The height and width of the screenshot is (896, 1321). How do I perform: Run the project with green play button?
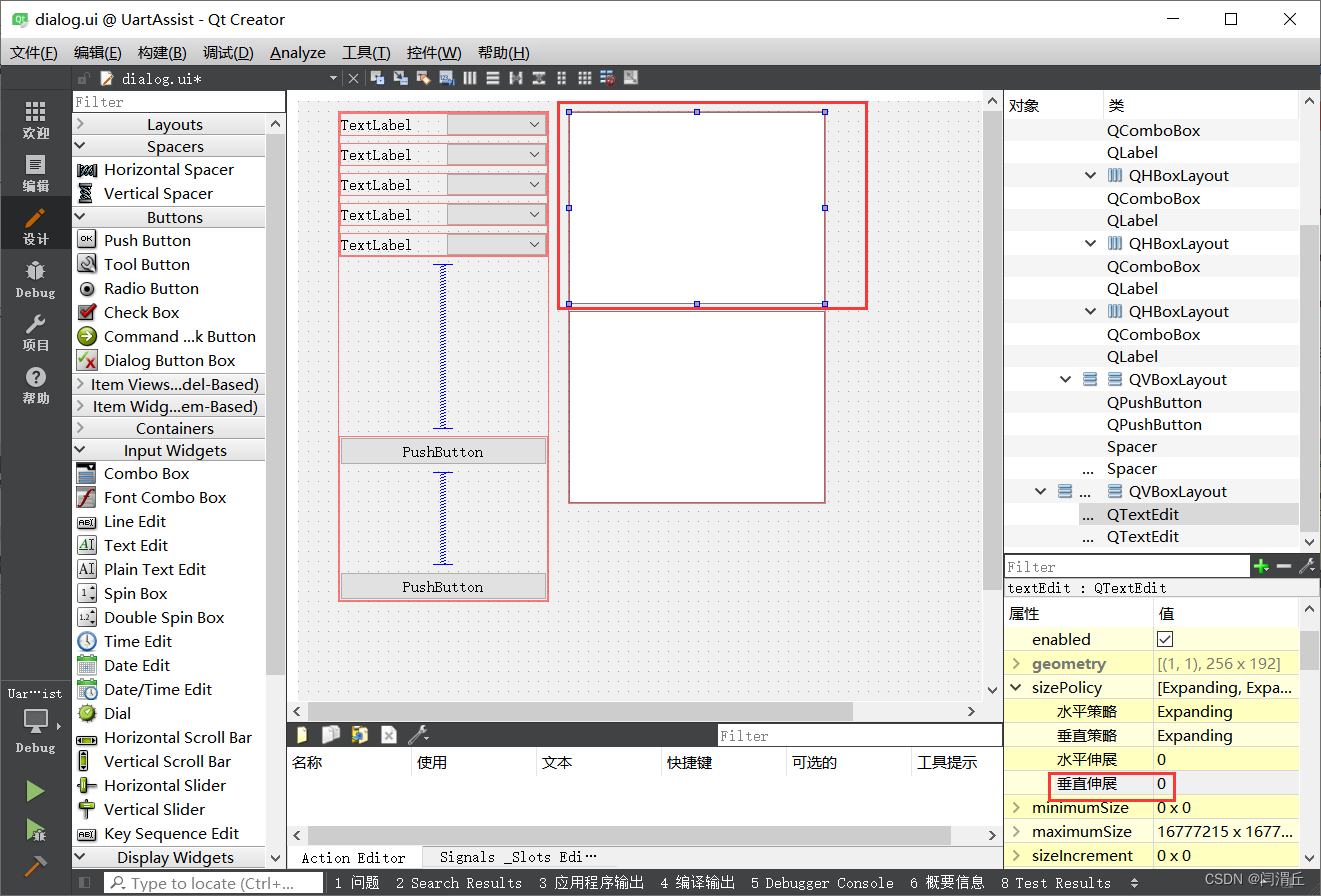point(36,792)
